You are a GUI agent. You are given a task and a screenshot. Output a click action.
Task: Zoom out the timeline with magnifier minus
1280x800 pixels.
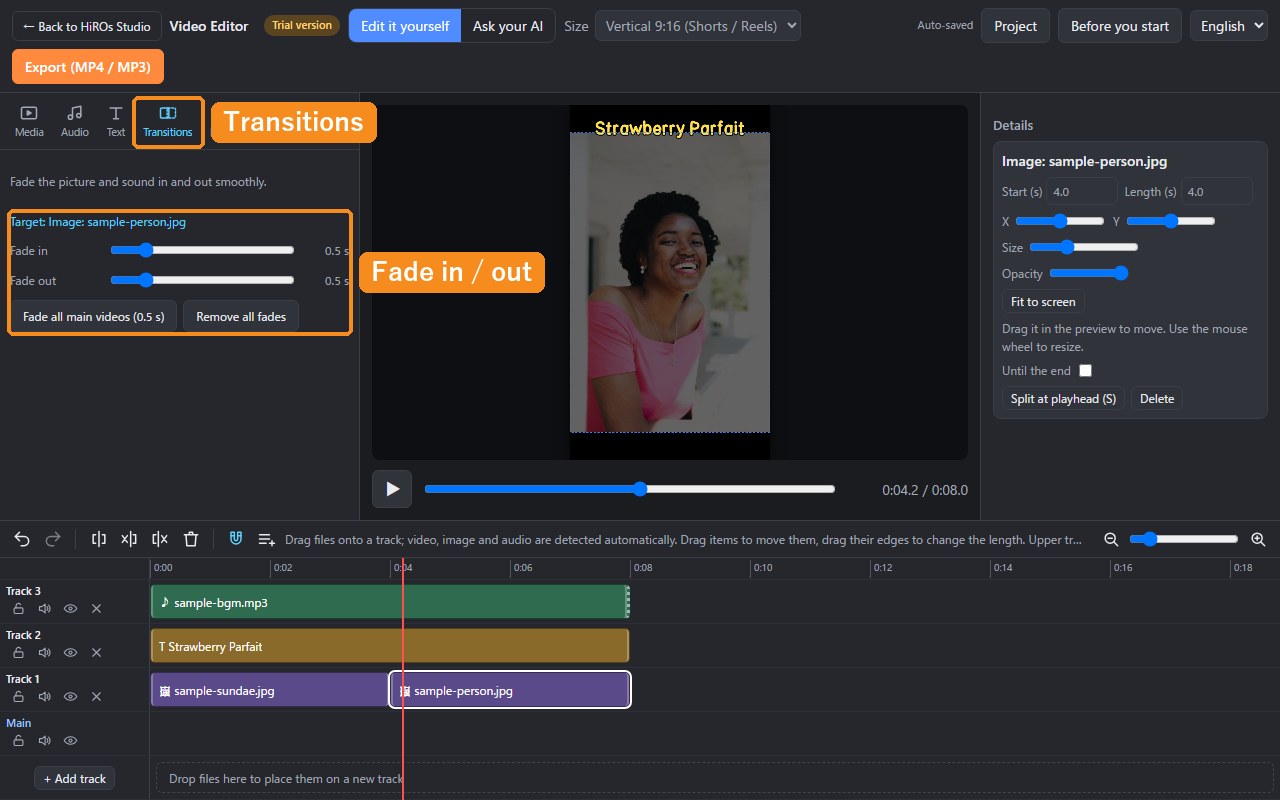pos(1111,539)
